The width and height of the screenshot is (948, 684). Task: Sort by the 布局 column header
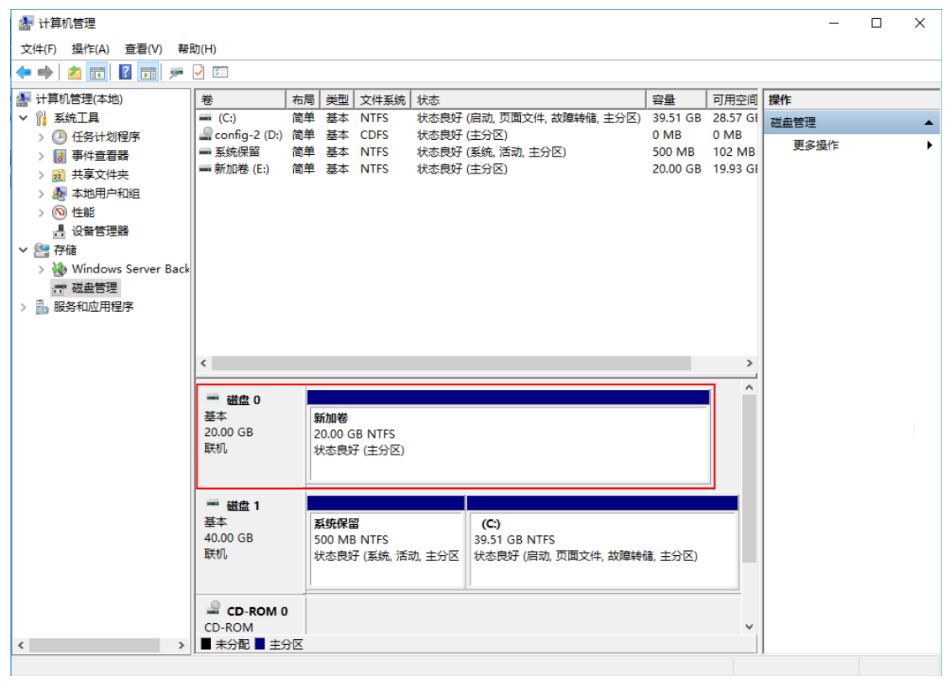pyautogui.click(x=303, y=100)
